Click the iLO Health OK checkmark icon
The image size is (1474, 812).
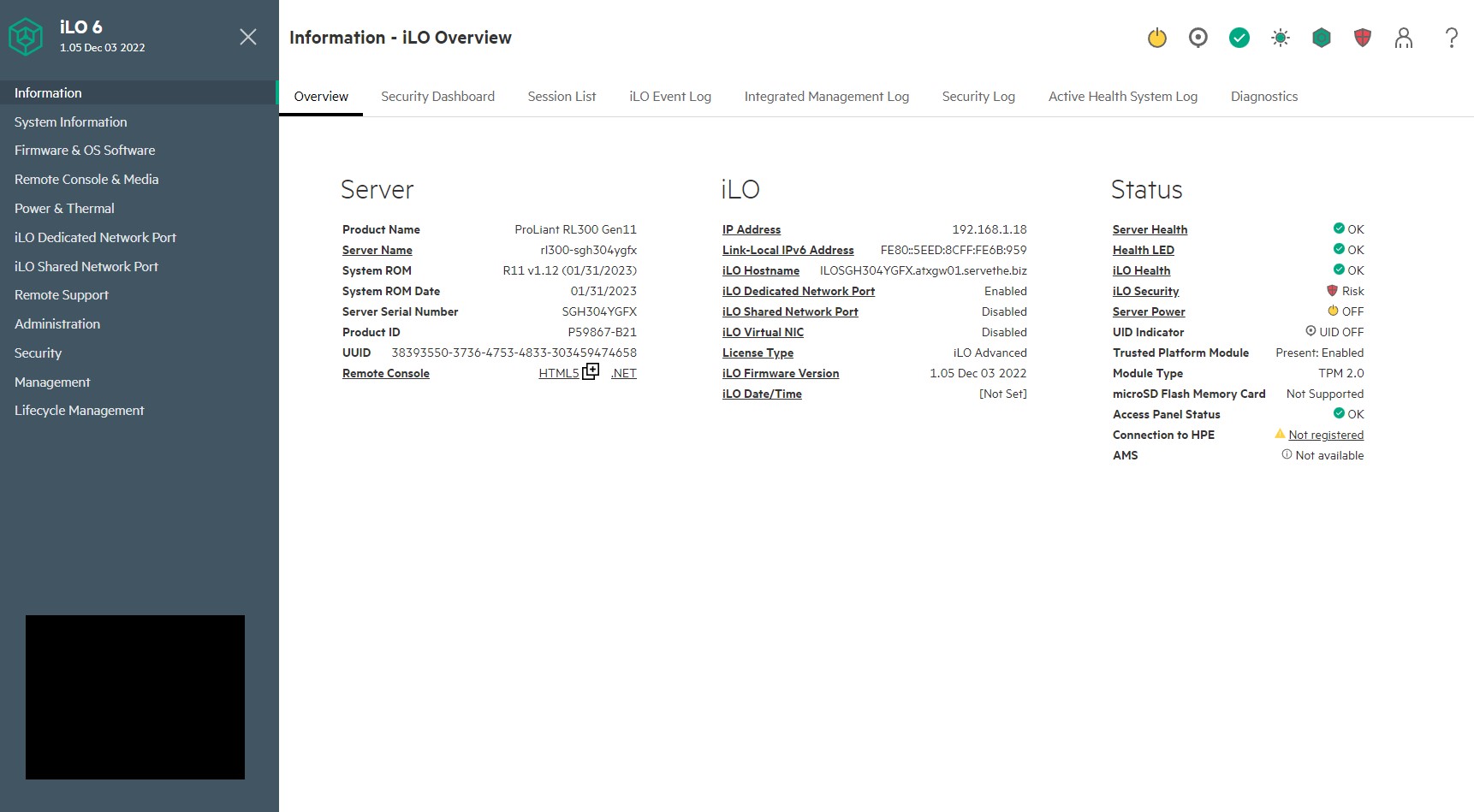1339,270
